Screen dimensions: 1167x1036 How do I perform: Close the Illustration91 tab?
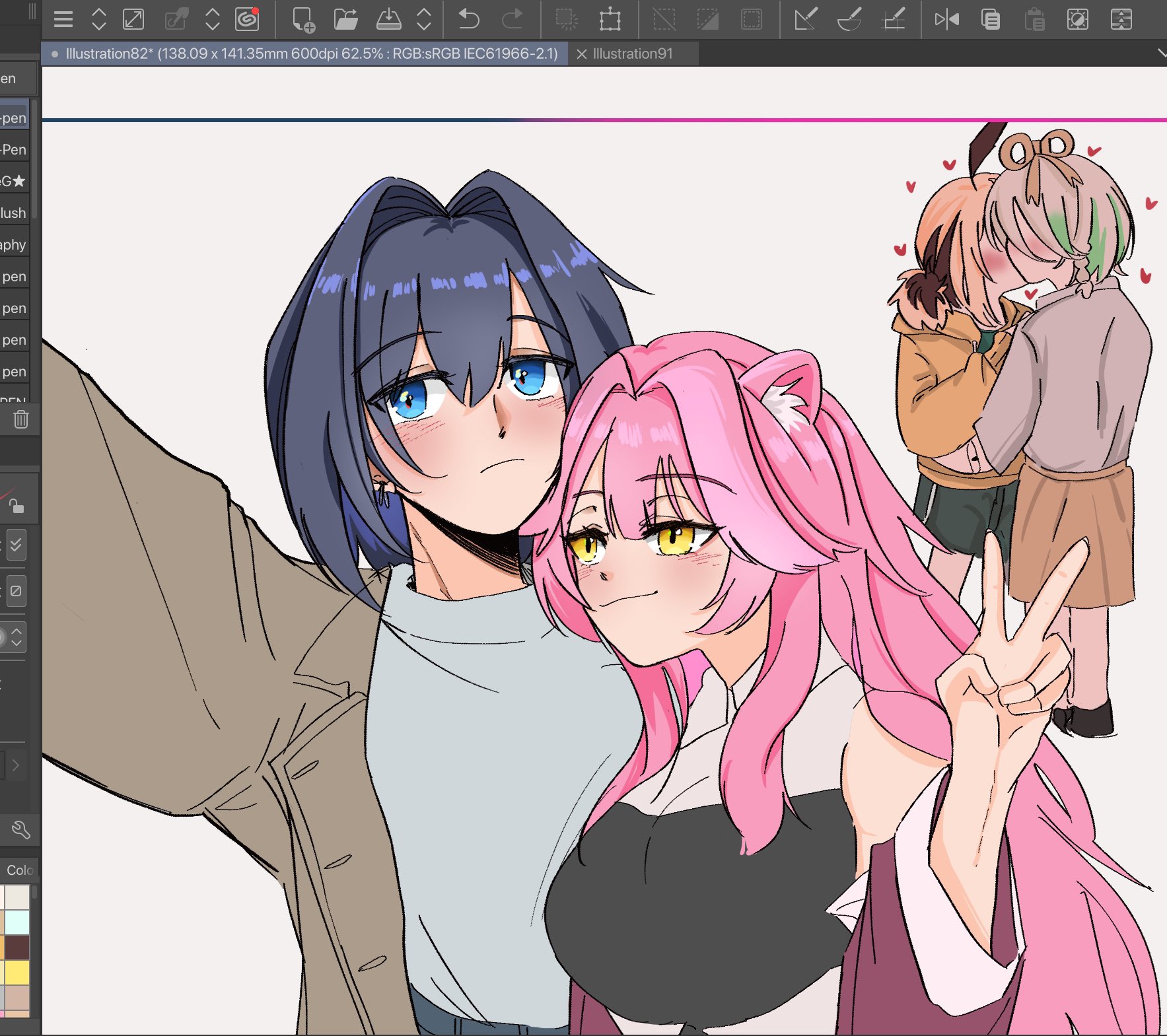[581, 54]
